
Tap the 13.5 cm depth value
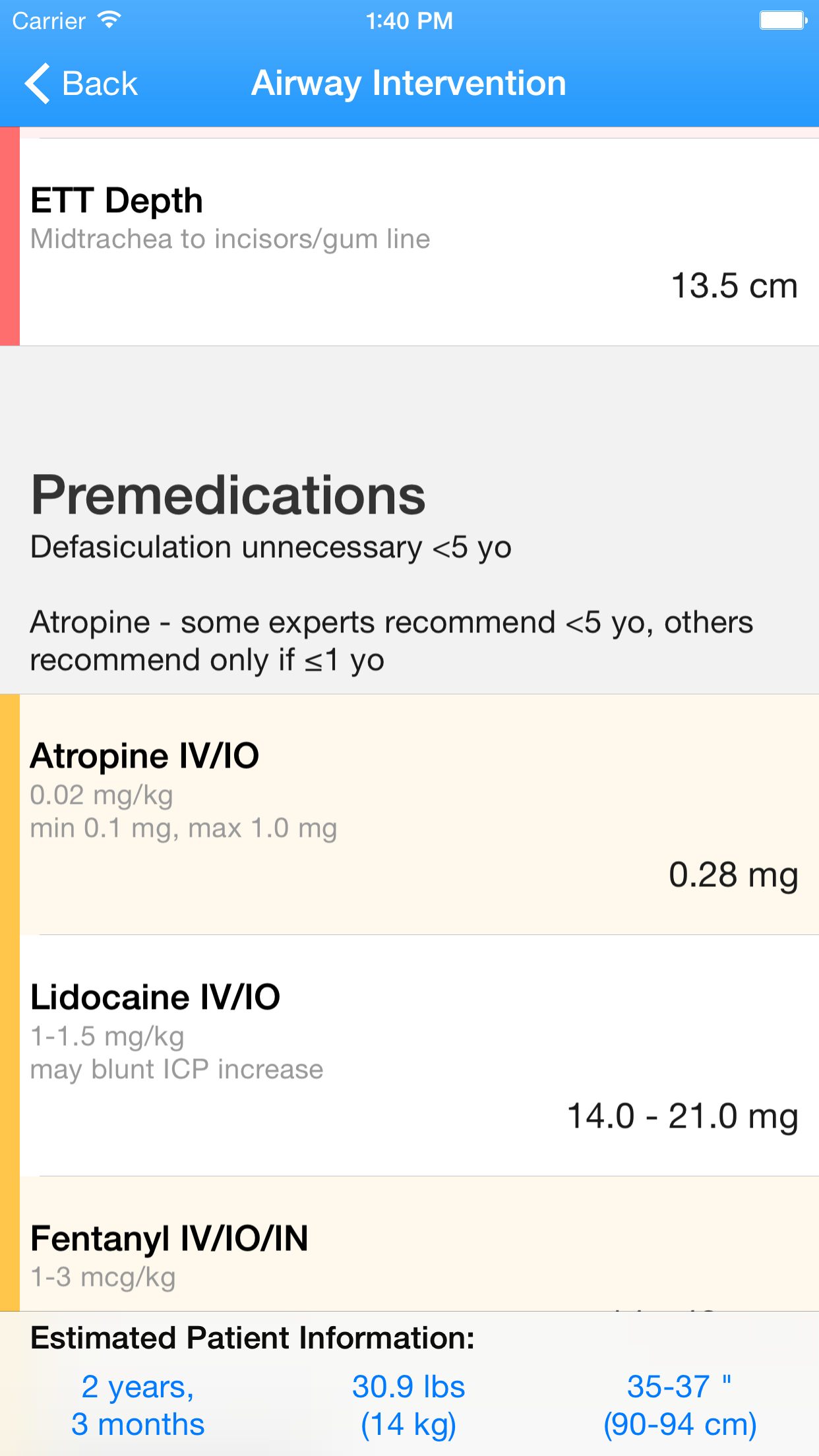click(734, 286)
